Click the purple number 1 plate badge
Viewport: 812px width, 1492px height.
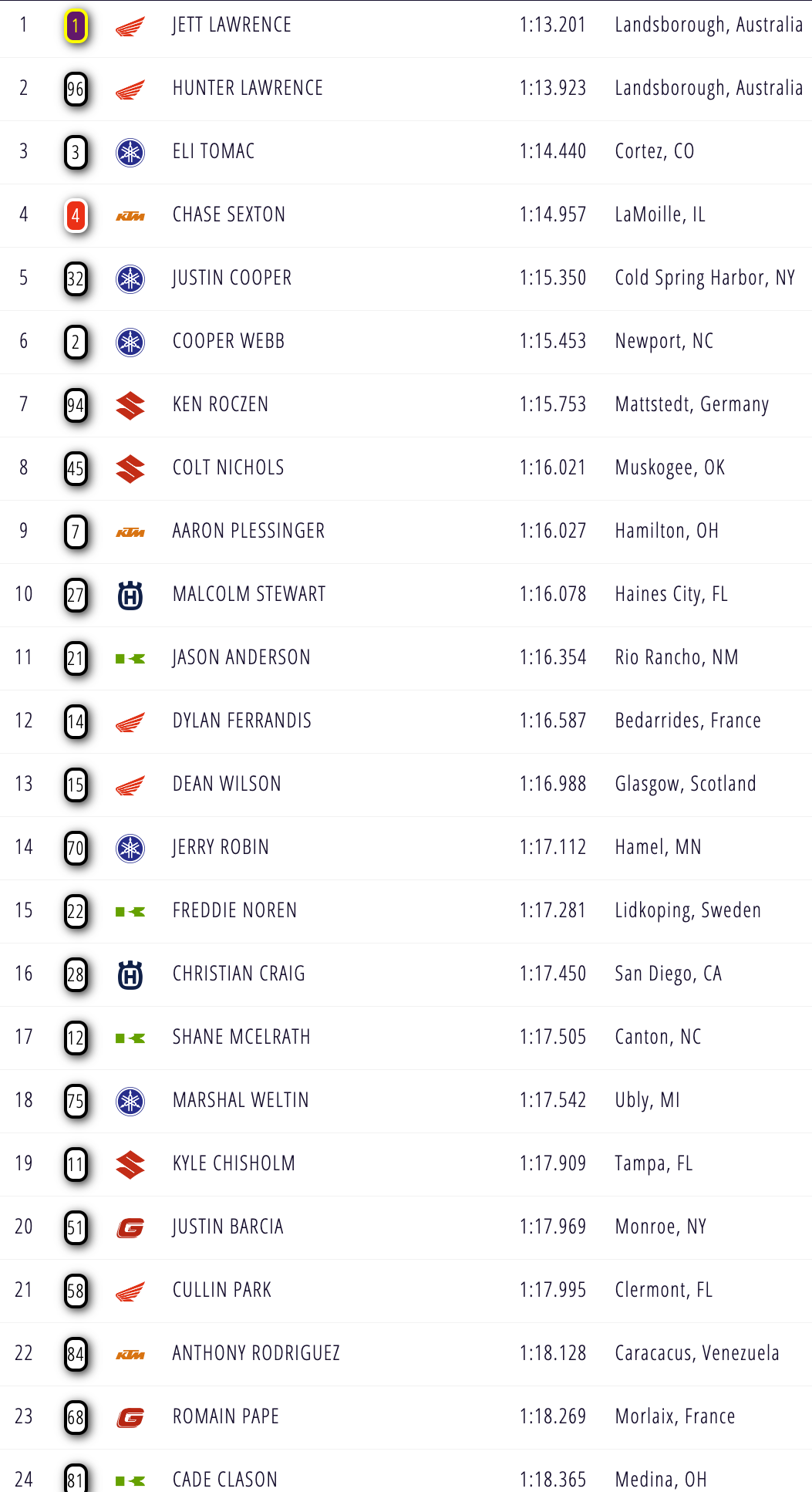pos(76,27)
